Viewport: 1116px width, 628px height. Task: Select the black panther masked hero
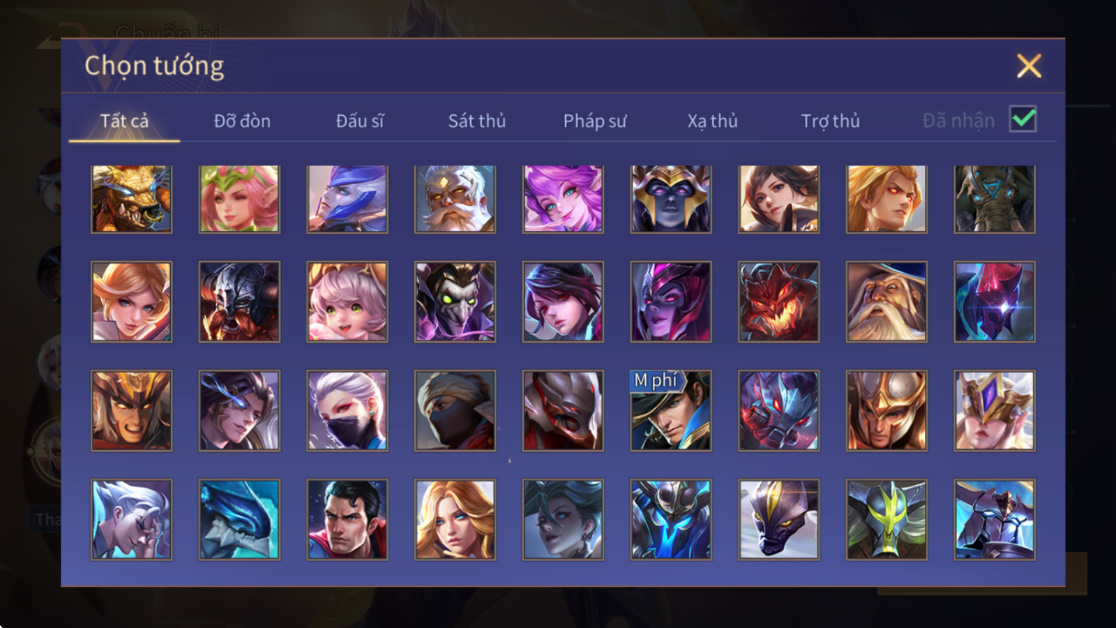779,519
